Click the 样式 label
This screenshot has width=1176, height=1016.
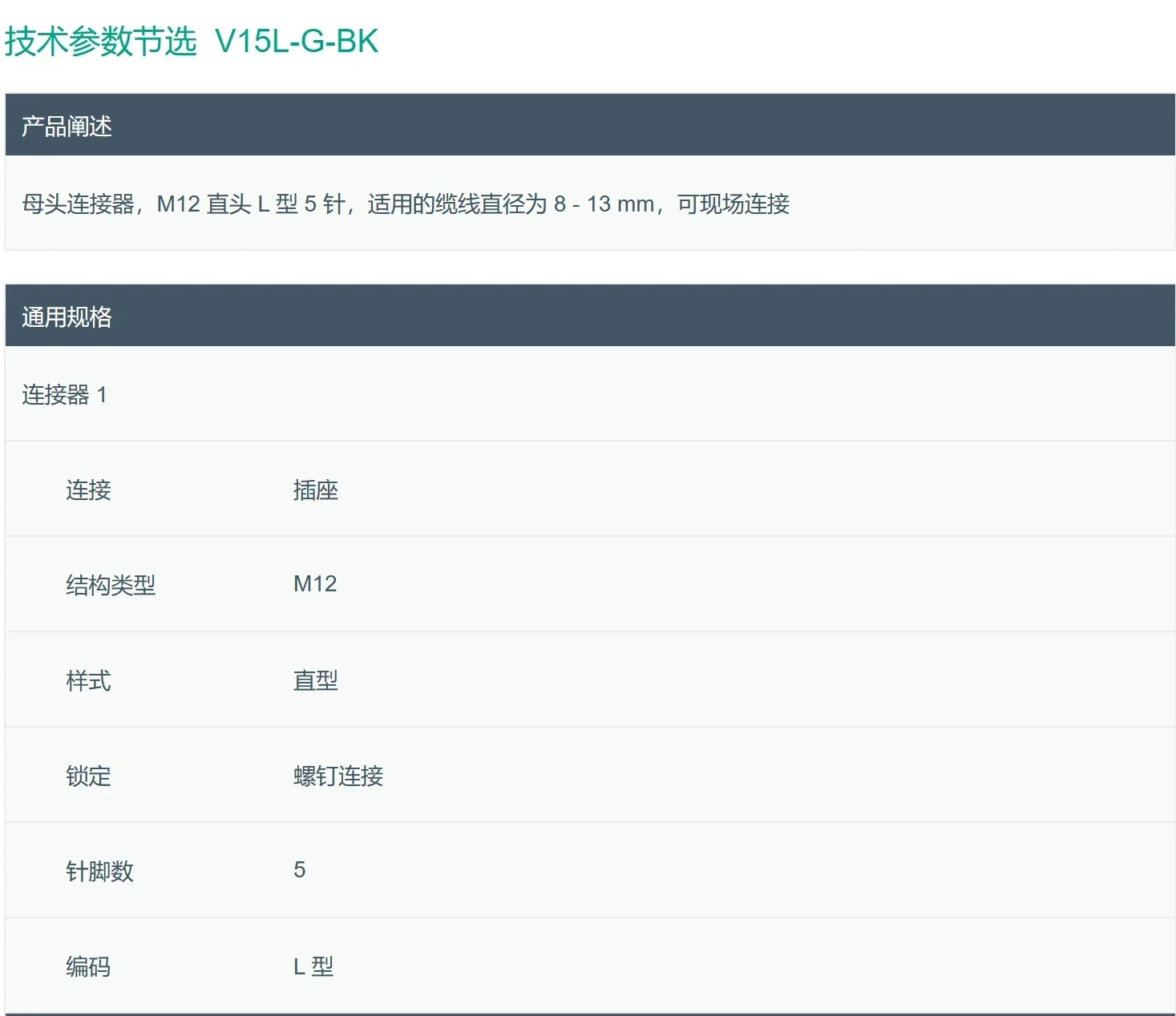(x=88, y=680)
